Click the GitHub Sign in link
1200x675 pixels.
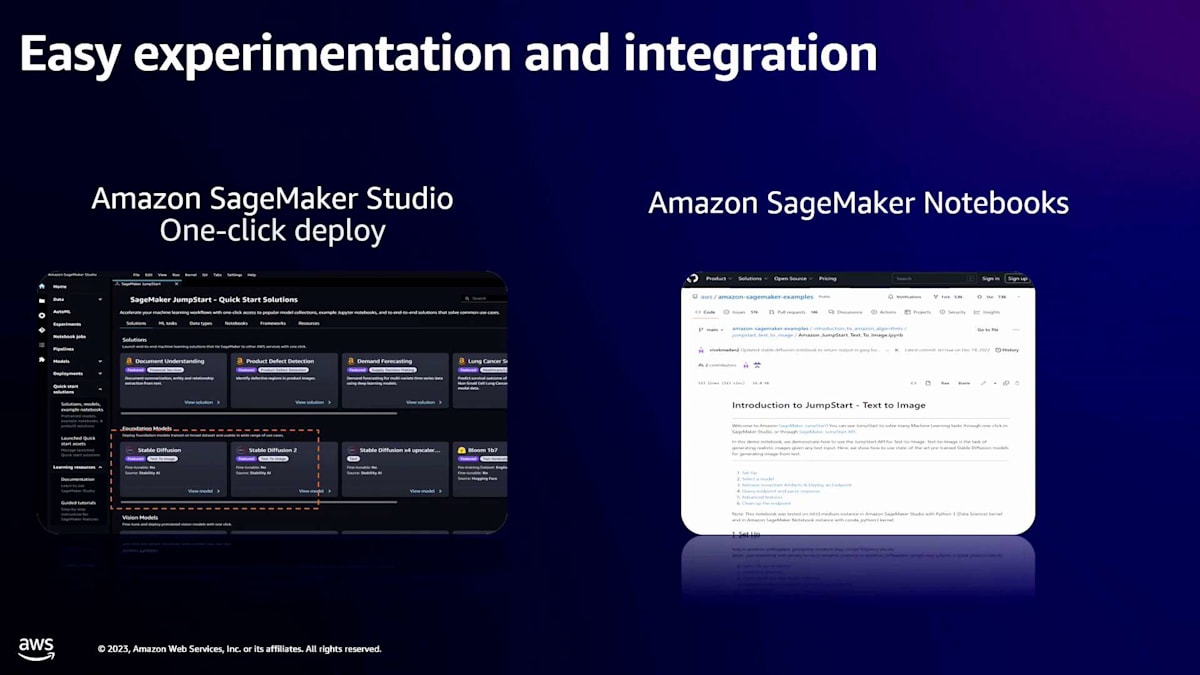pyautogui.click(x=990, y=278)
